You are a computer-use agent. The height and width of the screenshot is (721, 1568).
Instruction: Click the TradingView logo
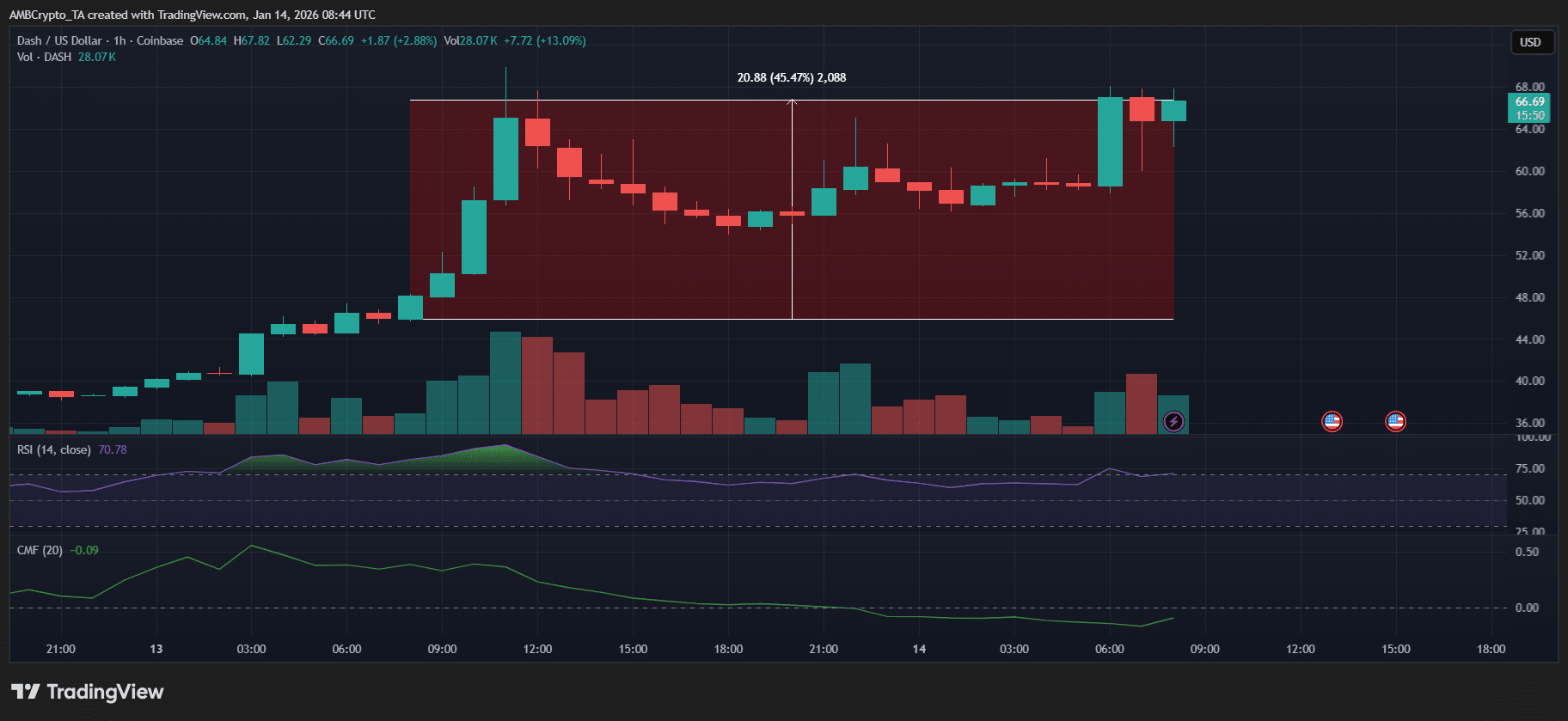coord(88,692)
